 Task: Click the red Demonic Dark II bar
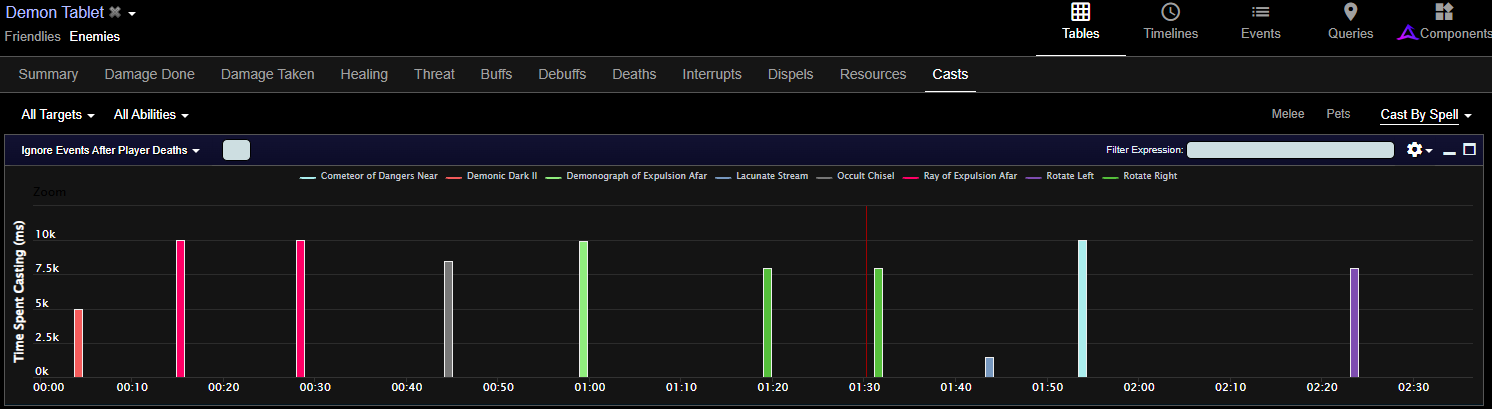pos(79,343)
